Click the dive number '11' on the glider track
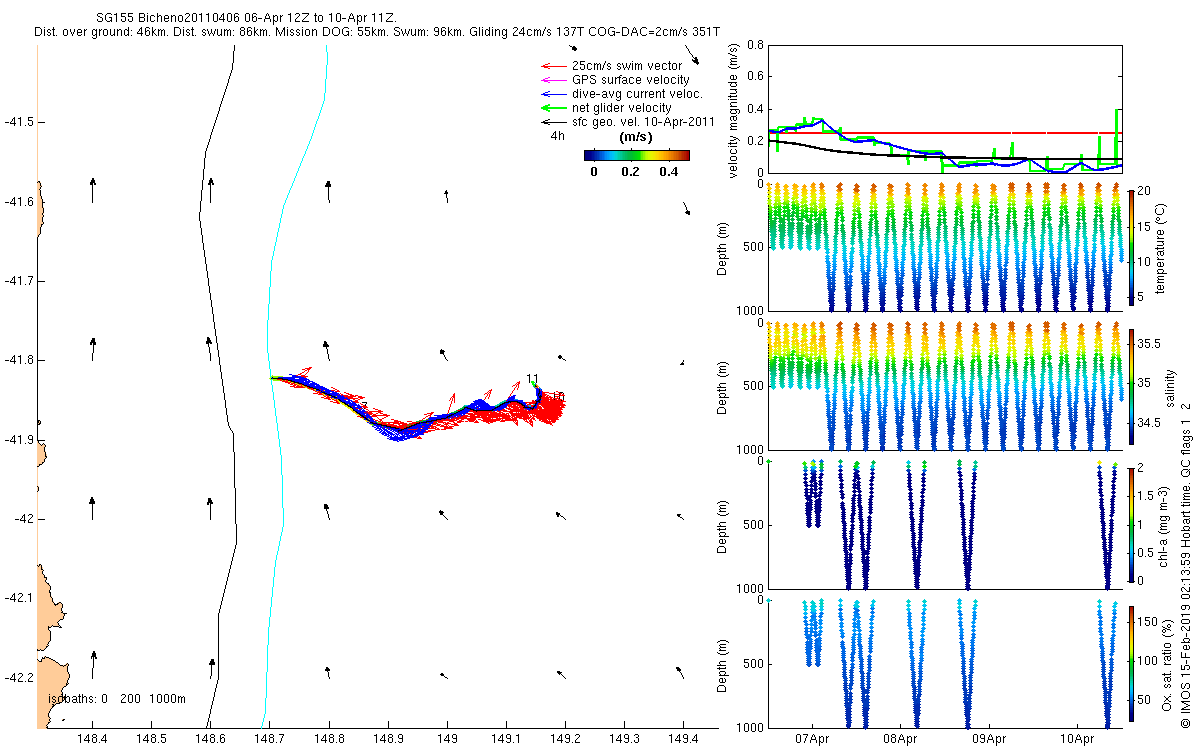This screenshot has height=750, width=1200. [532, 379]
